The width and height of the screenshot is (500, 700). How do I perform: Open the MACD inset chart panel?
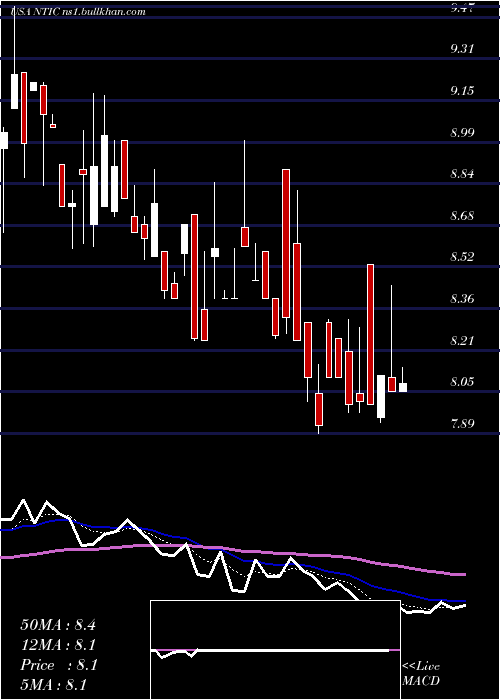[275, 650]
